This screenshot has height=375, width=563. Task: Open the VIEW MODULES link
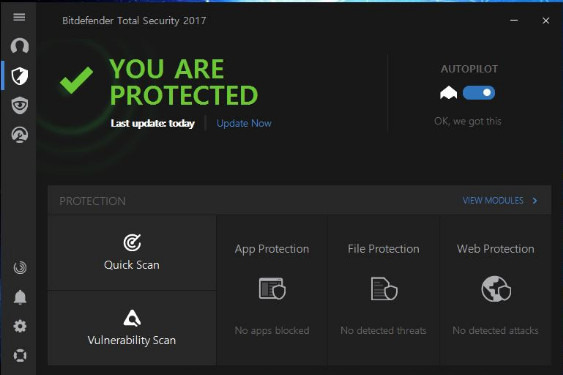tap(493, 200)
